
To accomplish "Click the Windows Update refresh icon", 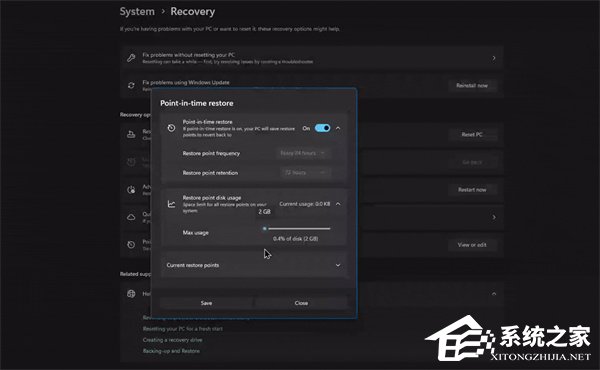I will coord(131,86).
